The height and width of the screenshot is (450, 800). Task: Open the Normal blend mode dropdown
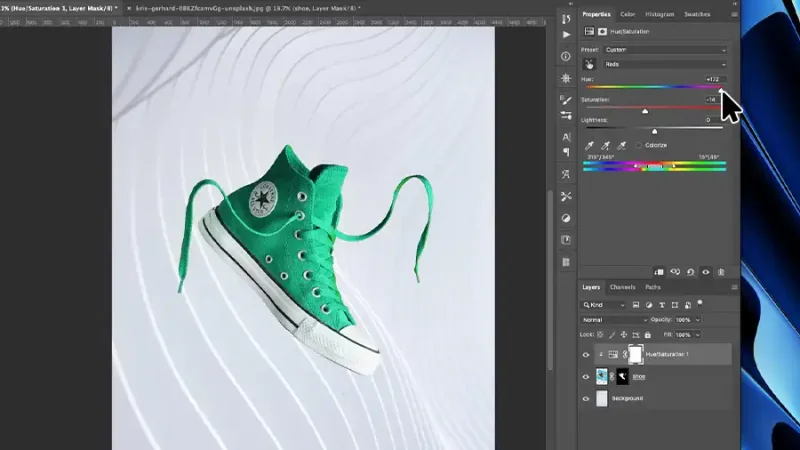[x=614, y=320]
